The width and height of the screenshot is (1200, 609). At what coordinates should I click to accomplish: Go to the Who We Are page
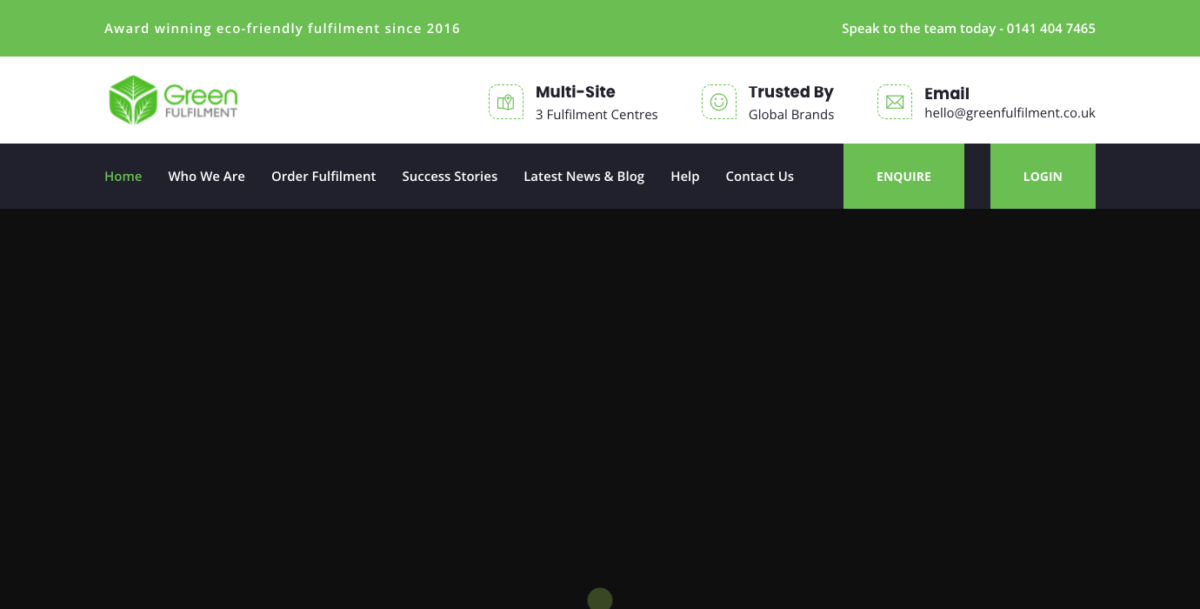pyautogui.click(x=206, y=176)
